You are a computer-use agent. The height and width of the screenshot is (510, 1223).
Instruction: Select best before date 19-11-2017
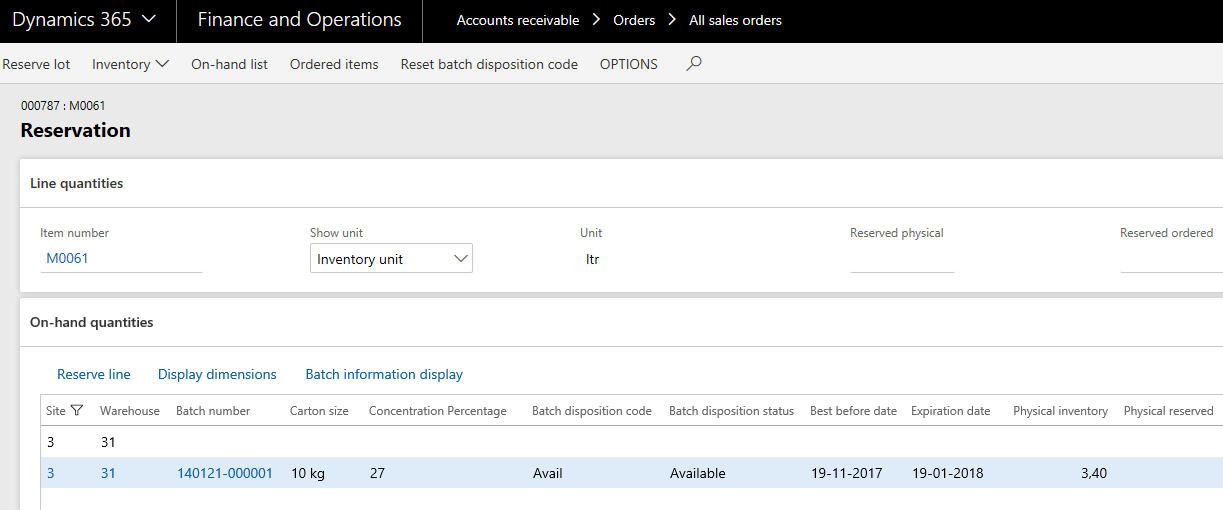pos(847,473)
